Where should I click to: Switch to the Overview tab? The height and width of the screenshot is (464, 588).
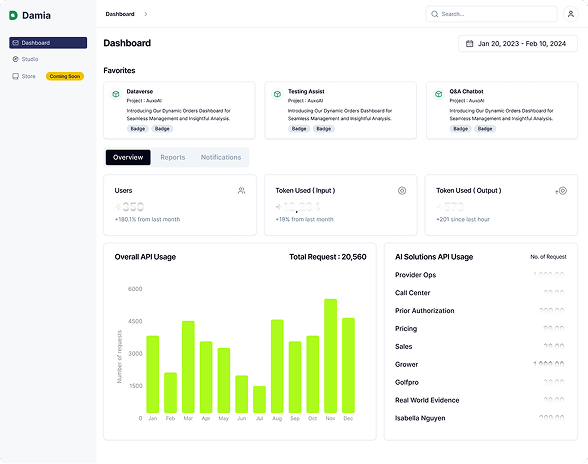(x=128, y=157)
